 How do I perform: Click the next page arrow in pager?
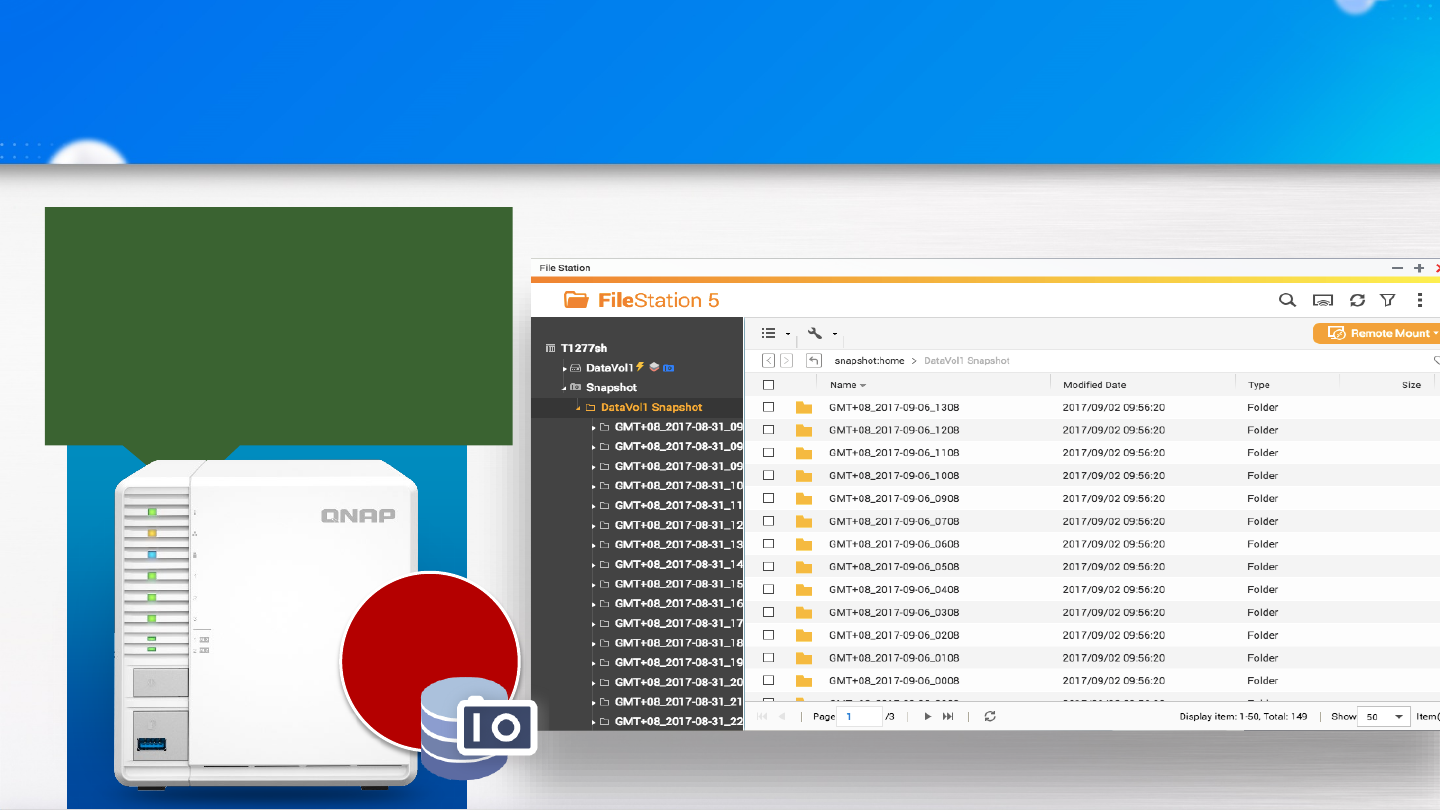pos(928,716)
